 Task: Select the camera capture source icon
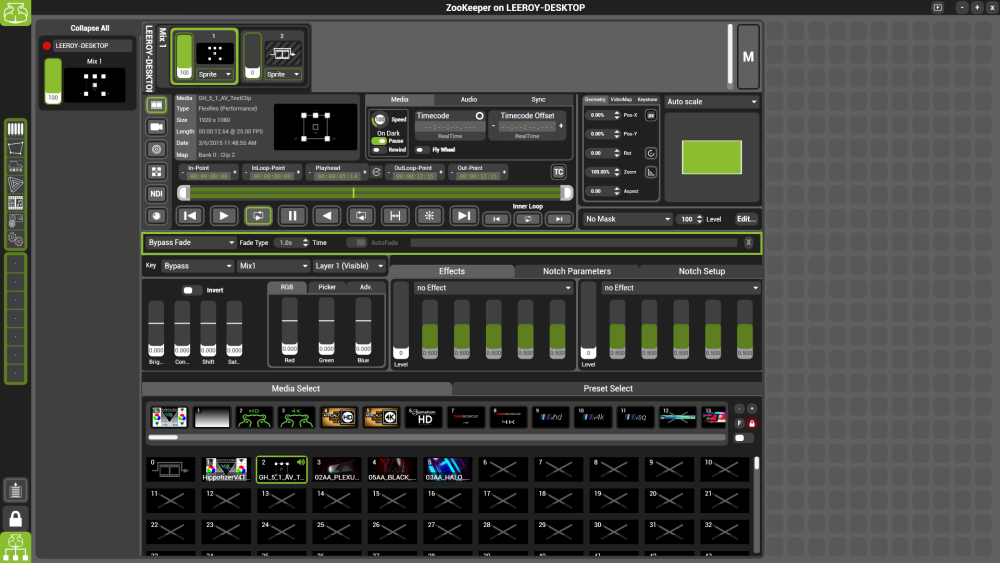[x=156, y=127]
